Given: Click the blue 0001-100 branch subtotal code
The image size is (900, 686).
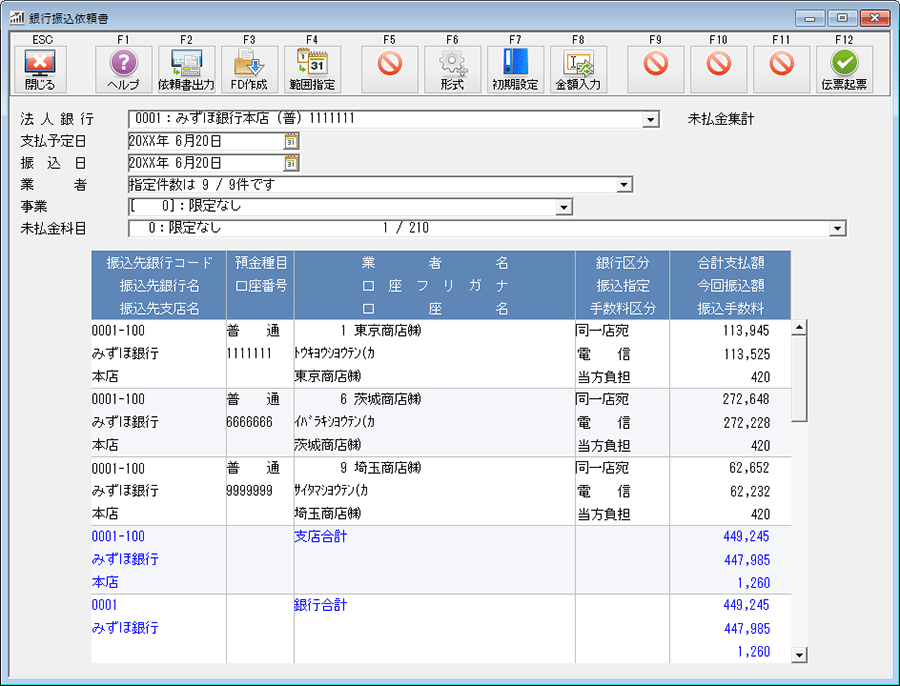Looking at the screenshot, I should click(118, 536).
